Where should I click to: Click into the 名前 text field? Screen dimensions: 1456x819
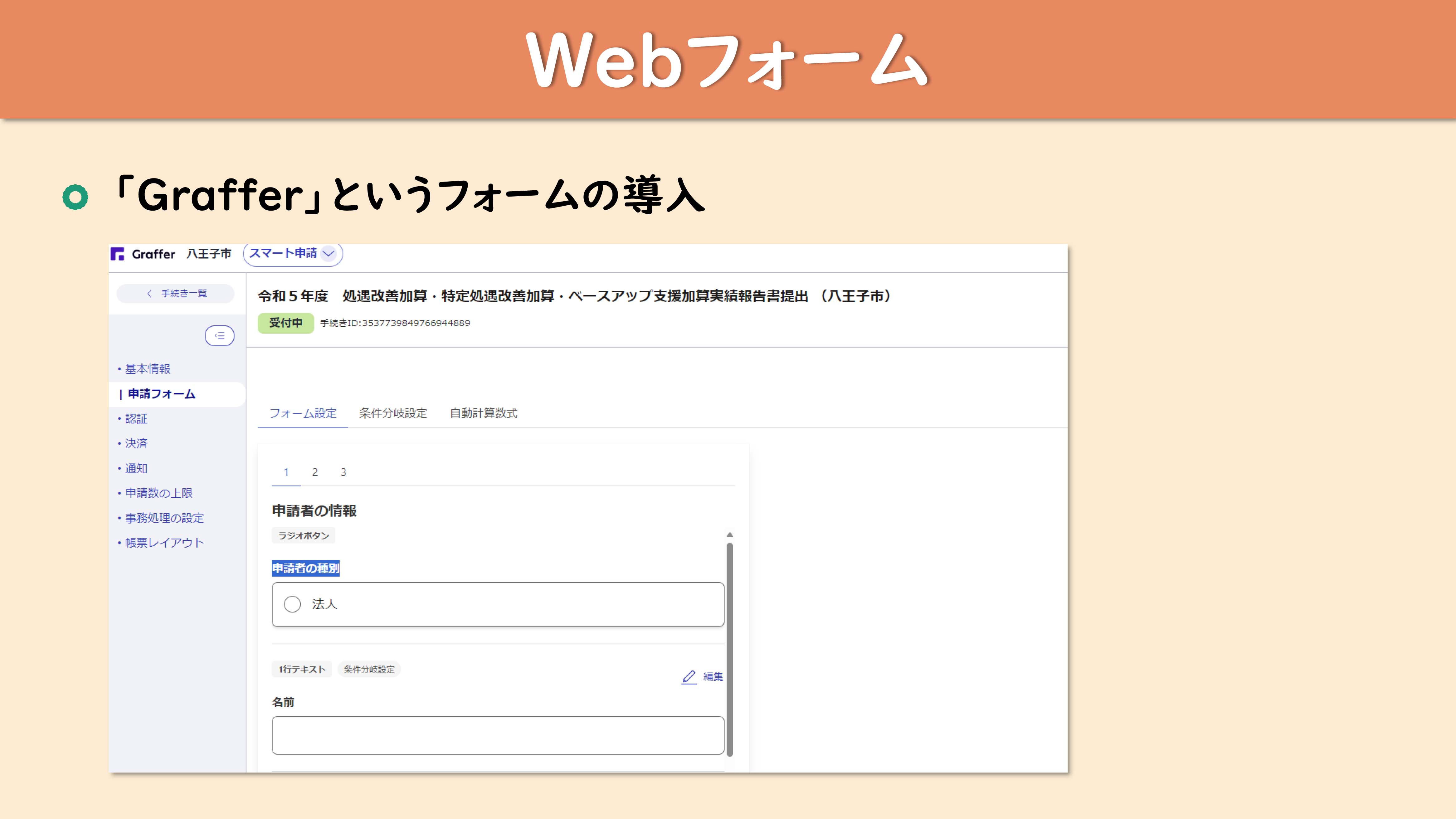497,735
